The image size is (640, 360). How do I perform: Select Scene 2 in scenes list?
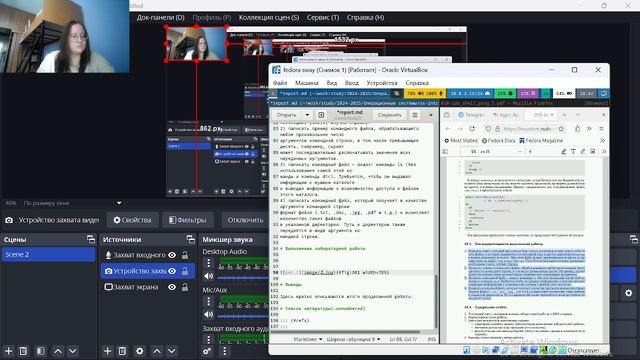[x=48, y=254]
